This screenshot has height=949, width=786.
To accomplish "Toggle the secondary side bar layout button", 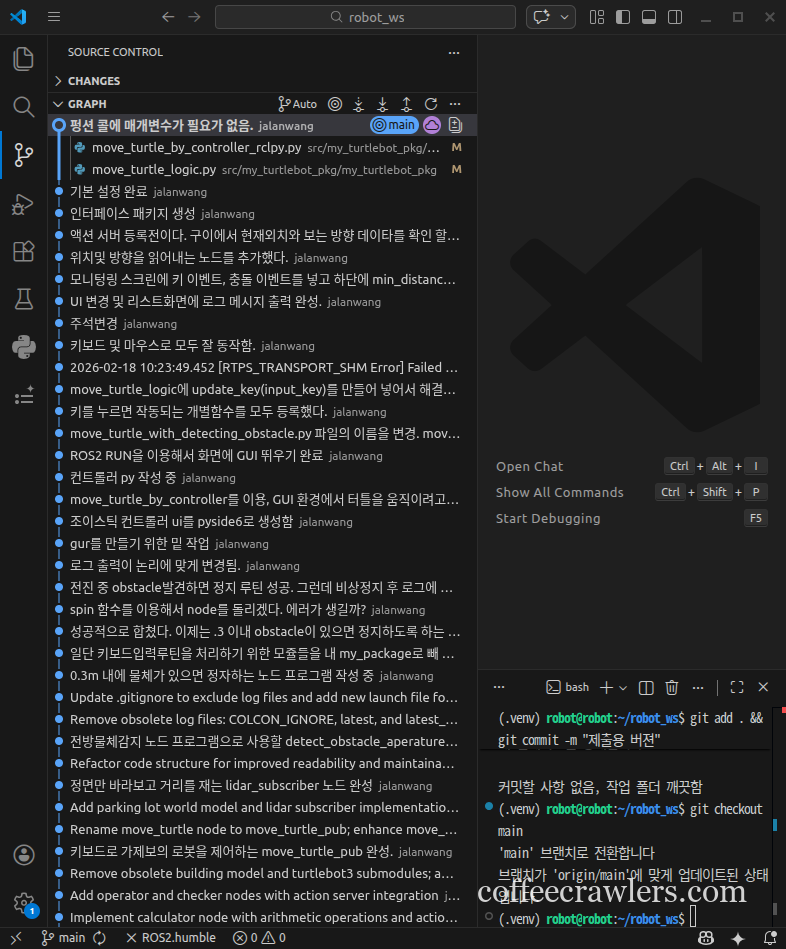I will pos(673,17).
